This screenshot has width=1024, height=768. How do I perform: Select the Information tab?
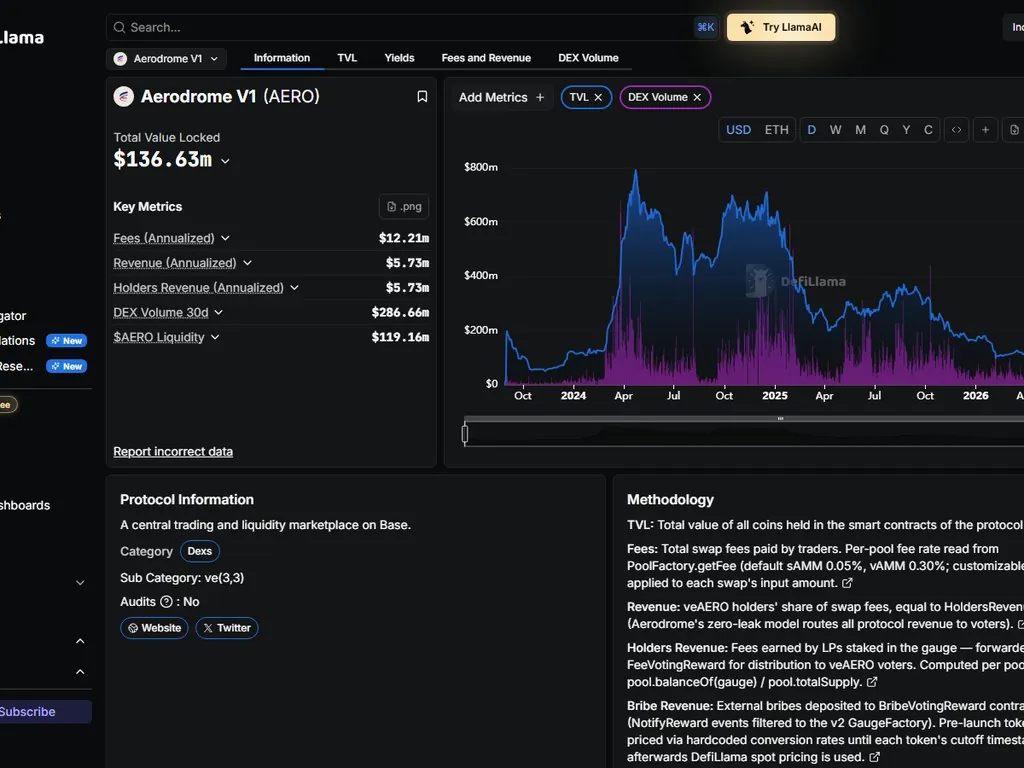pyautogui.click(x=281, y=58)
